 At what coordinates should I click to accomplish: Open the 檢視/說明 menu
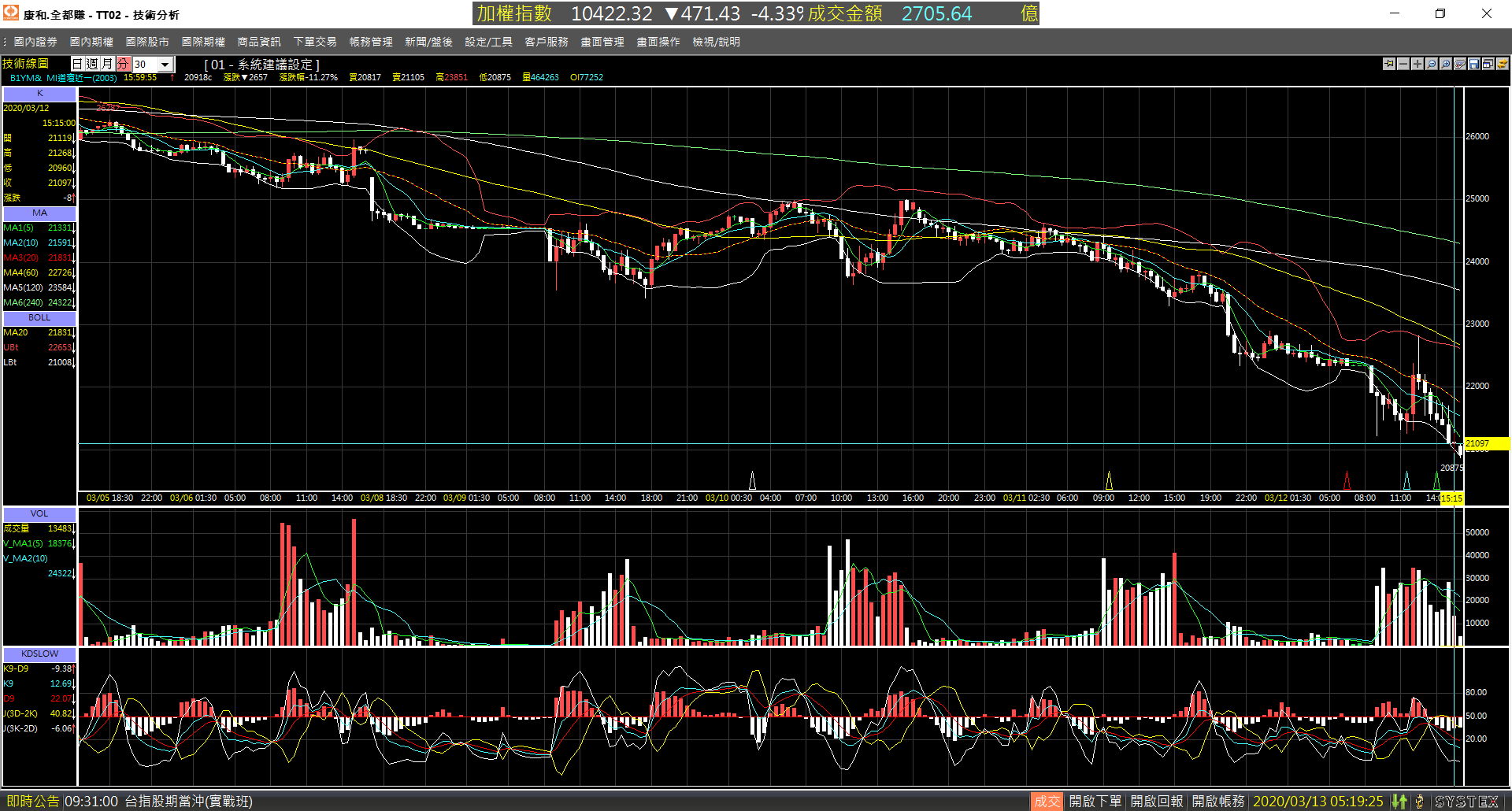click(x=716, y=42)
